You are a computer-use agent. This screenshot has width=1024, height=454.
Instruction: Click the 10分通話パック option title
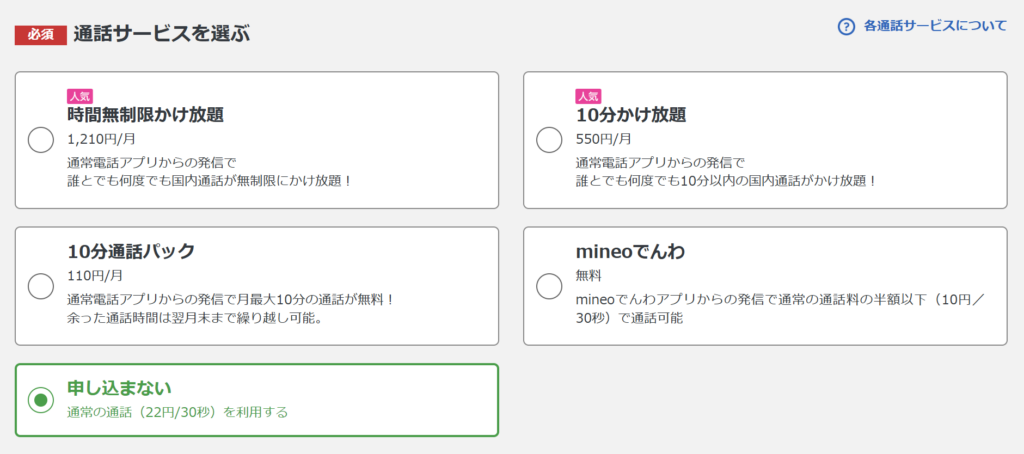131,251
